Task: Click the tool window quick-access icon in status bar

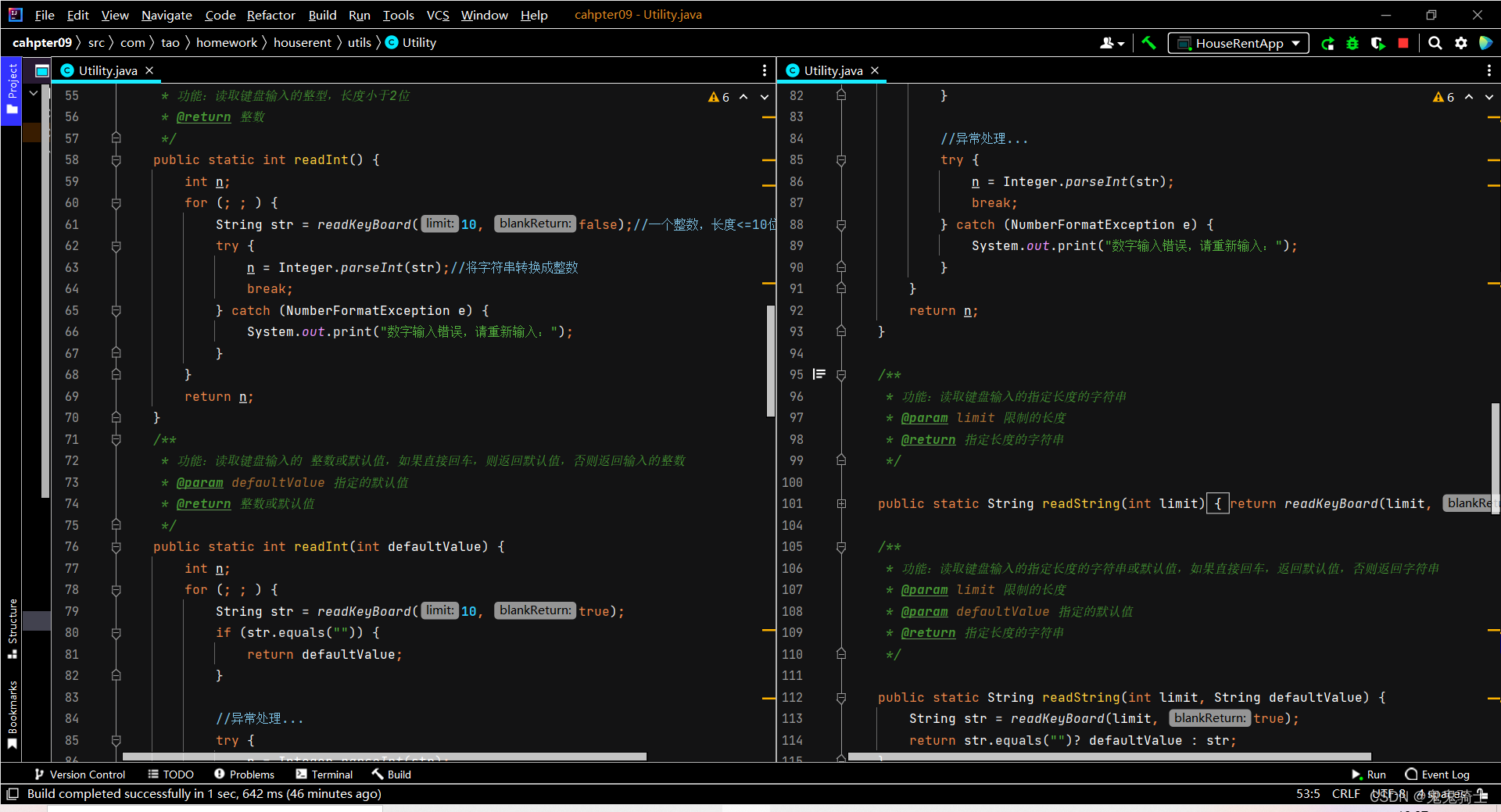Action: 12,794
